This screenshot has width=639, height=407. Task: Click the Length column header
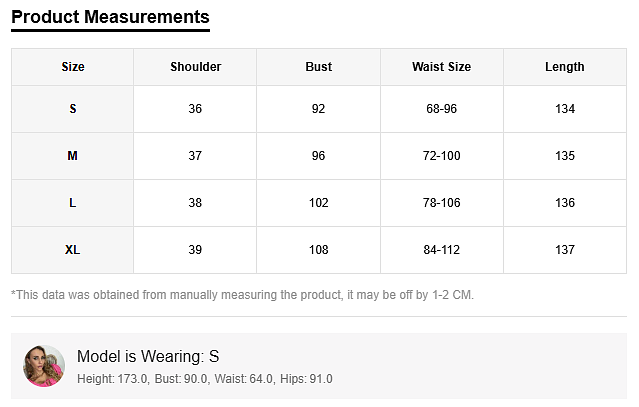pos(564,67)
